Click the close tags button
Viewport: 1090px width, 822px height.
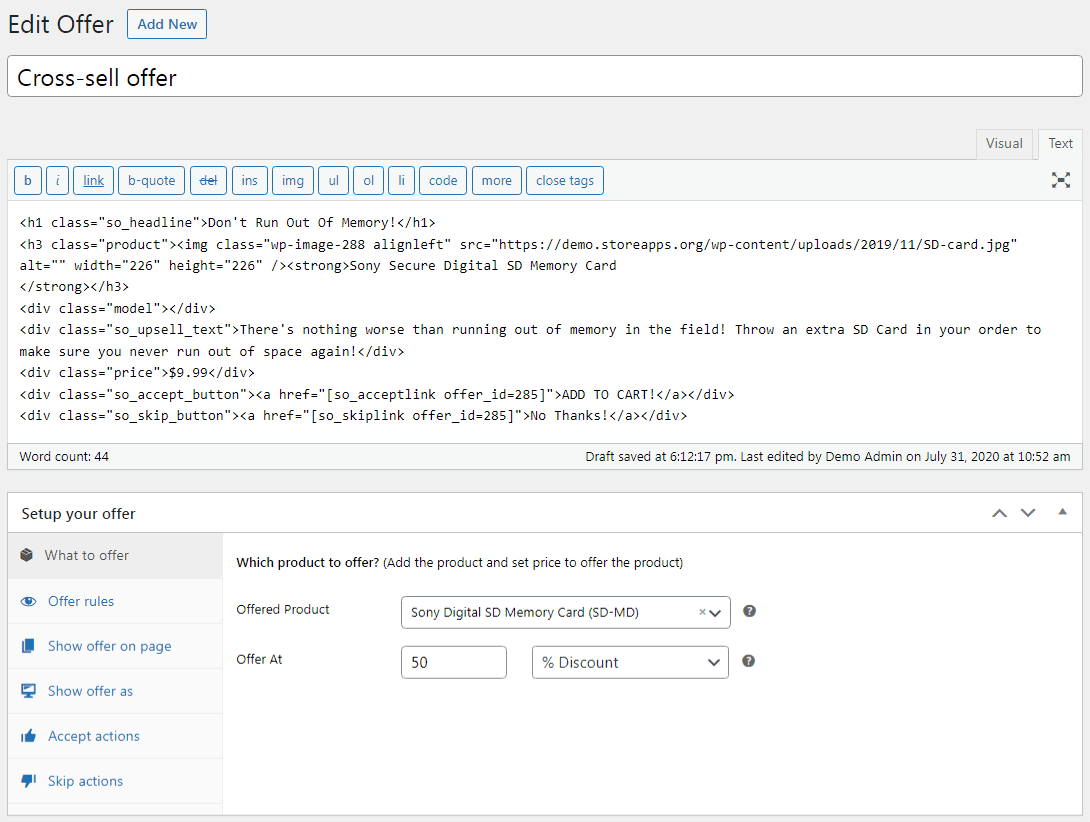[564, 181]
